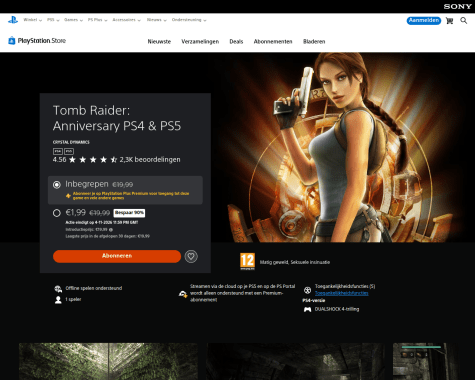Click the accessibility features icon
The height and width of the screenshot is (380, 475).
click(307, 290)
